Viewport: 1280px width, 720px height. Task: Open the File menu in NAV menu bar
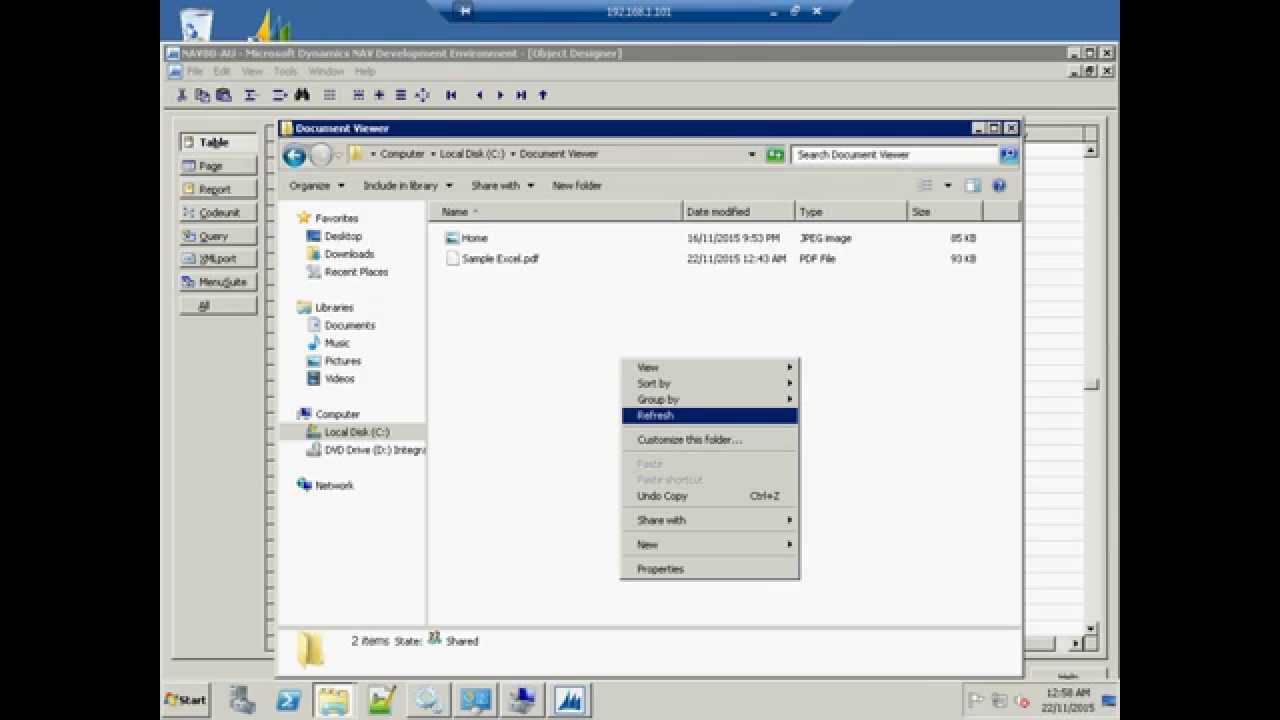pyautogui.click(x=195, y=72)
